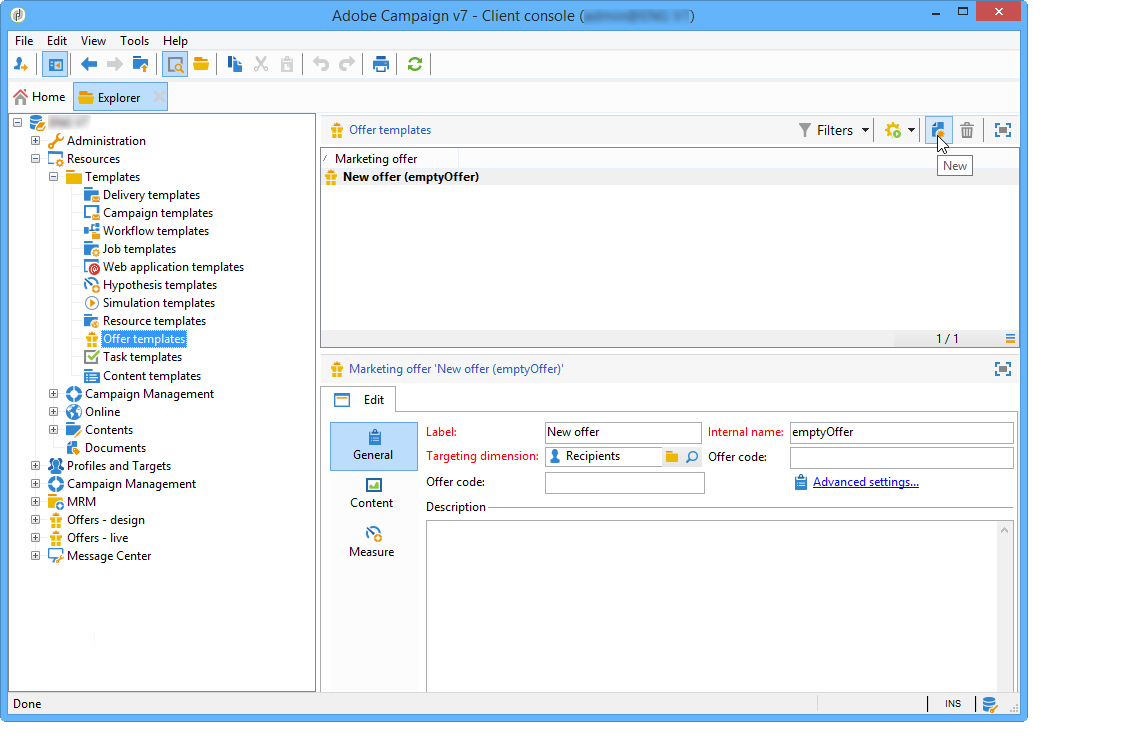Click the forward navigation arrow in toolbar
Viewport: 1123px width, 744px height.
click(115, 64)
